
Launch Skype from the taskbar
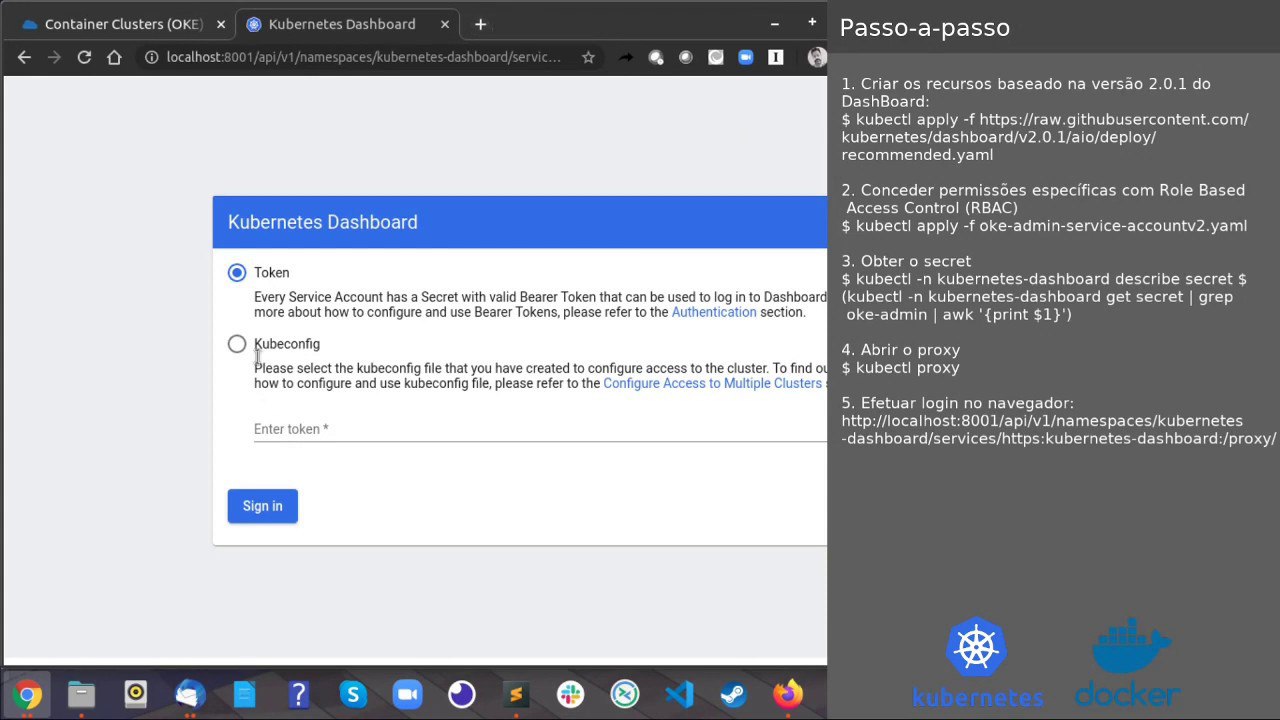[x=352, y=694]
